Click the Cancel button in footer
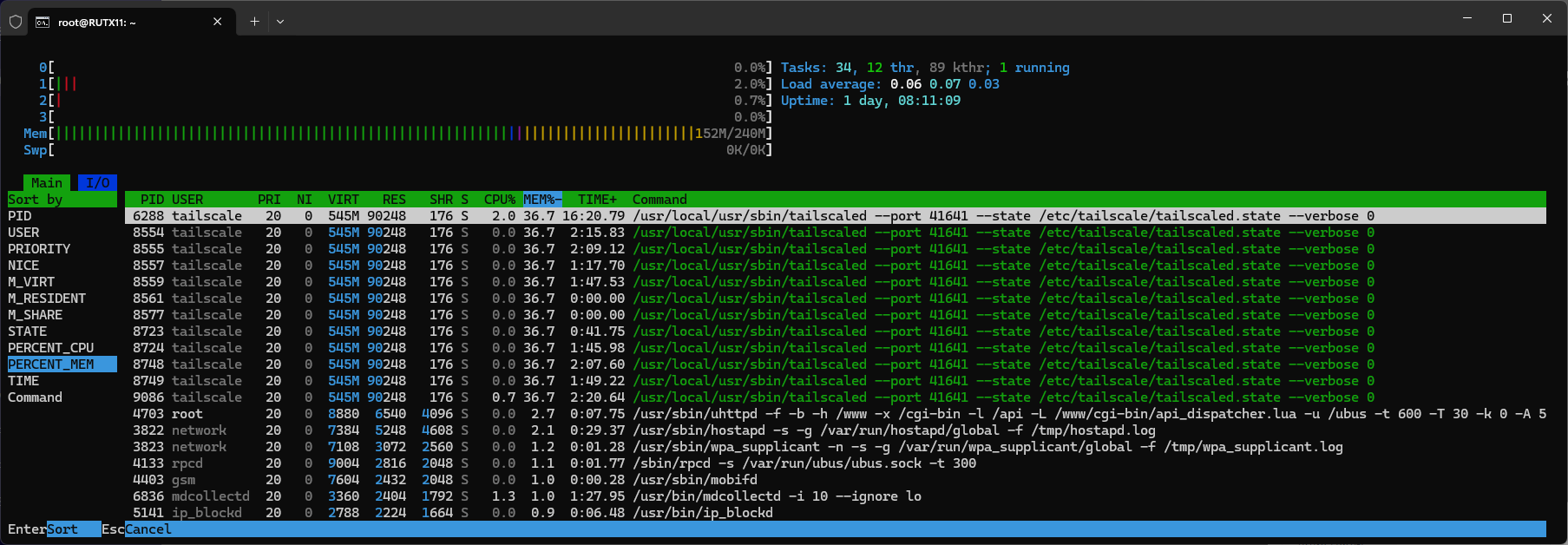This screenshot has height=545, width=1568. (148, 529)
